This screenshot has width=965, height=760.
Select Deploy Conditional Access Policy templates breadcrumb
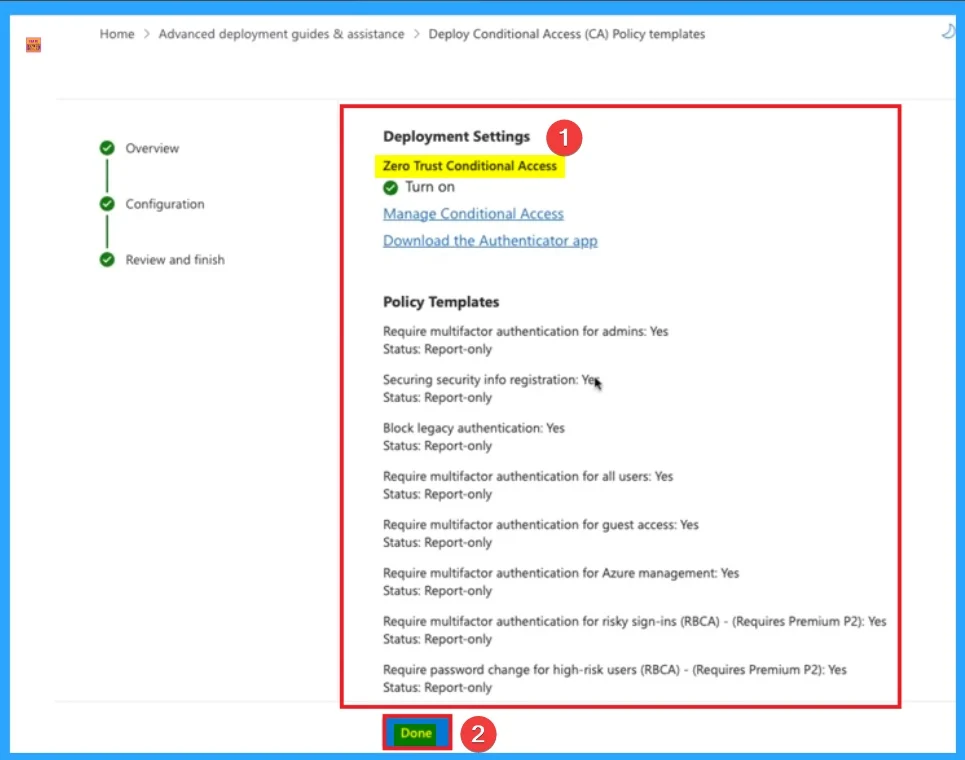pyautogui.click(x=567, y=34)
